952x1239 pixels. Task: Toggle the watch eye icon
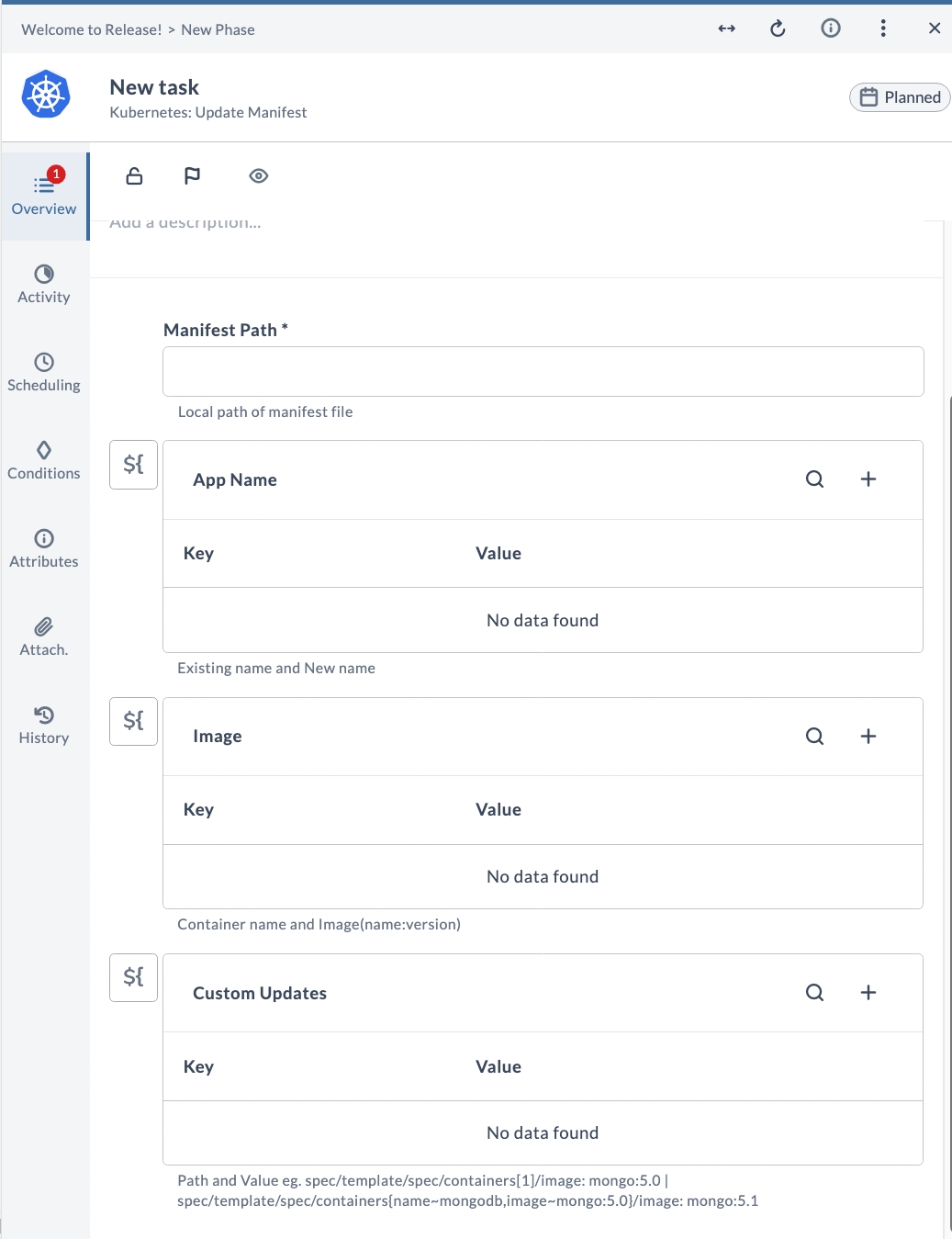(x=259, y=175)
